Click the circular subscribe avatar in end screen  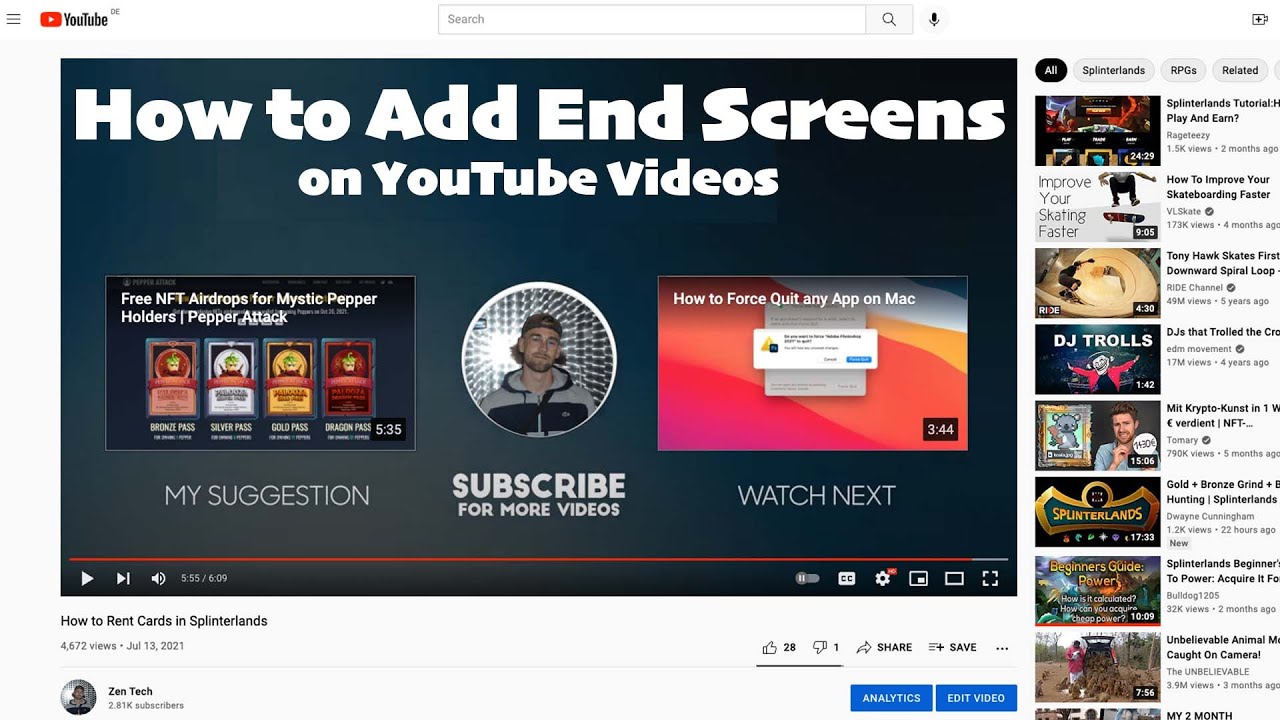pos(539,360)
